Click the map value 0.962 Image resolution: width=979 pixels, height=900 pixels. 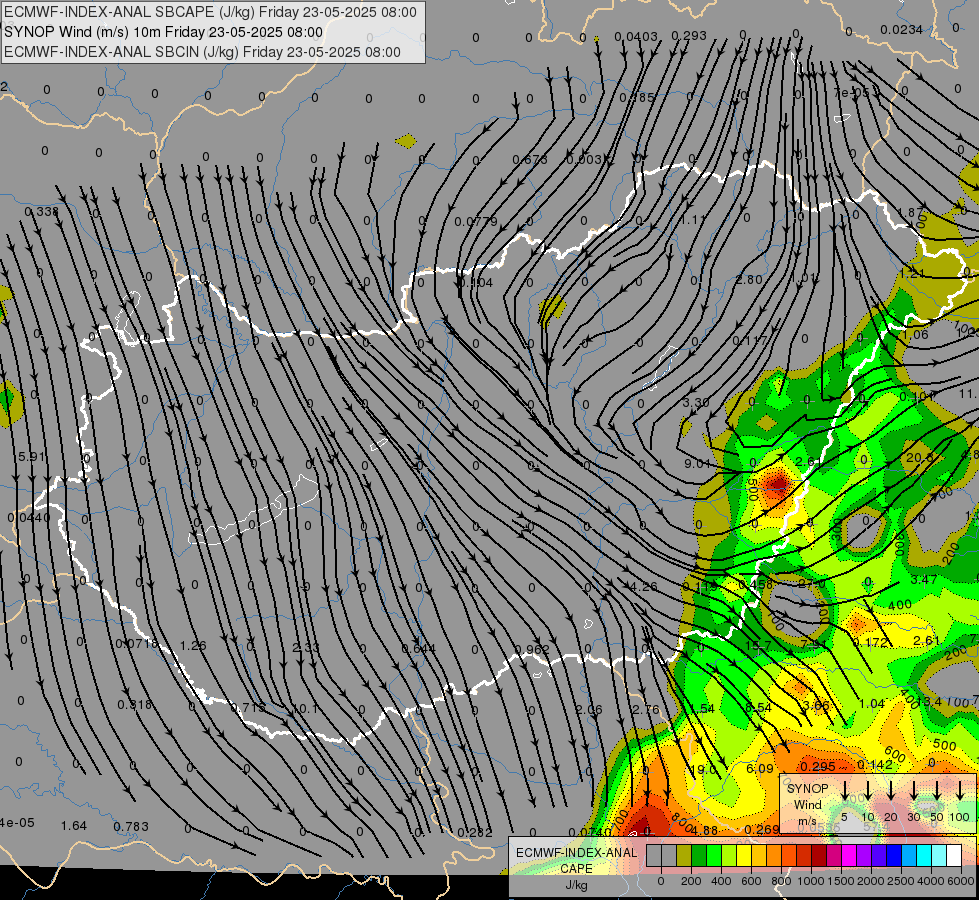[x=533, y=649]
